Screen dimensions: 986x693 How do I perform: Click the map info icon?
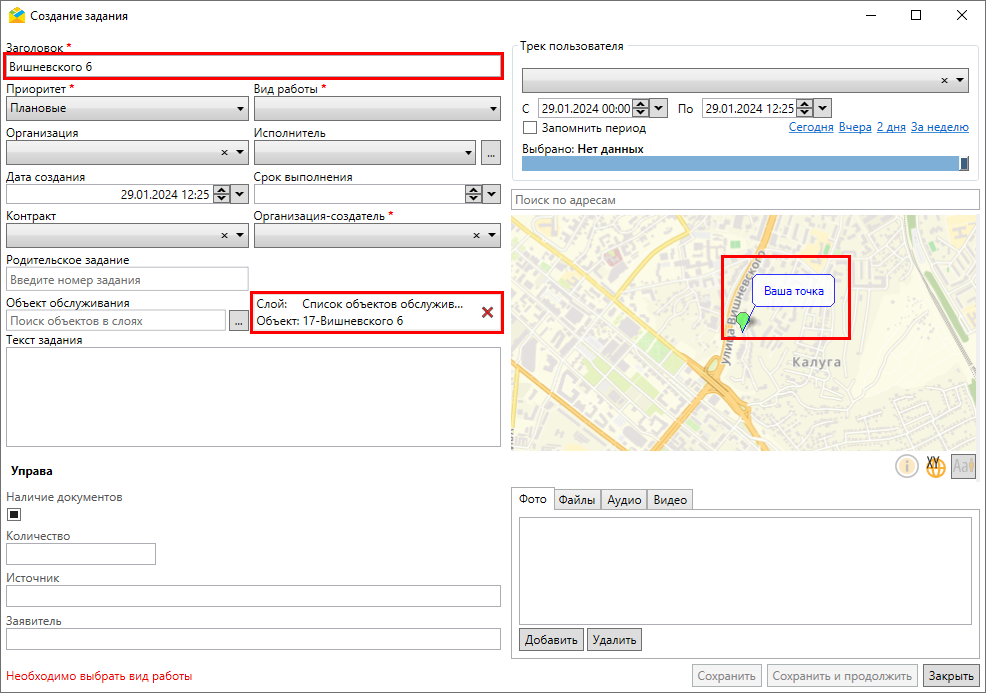tap(907, 466)
